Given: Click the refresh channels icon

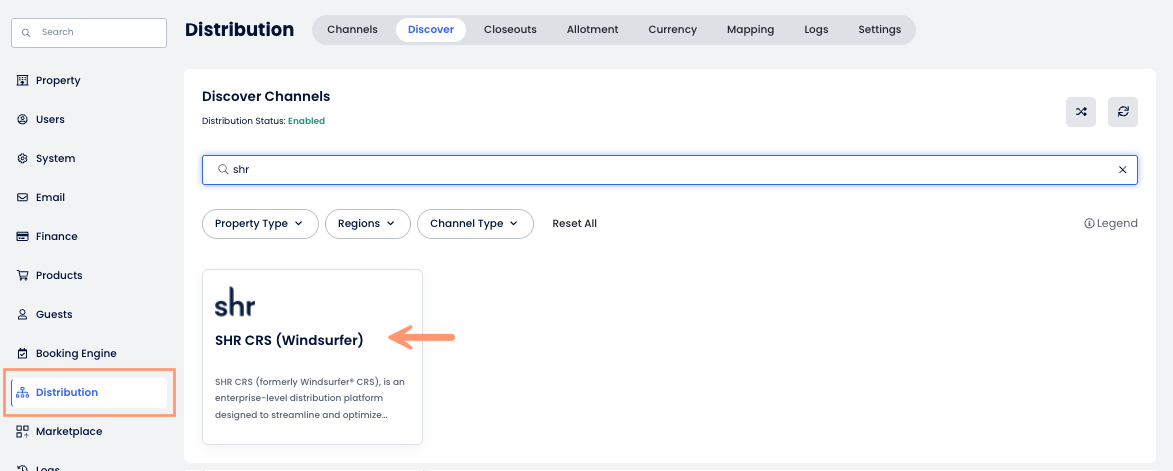Looking at the screenshot, I should (x=1123, y=112).
